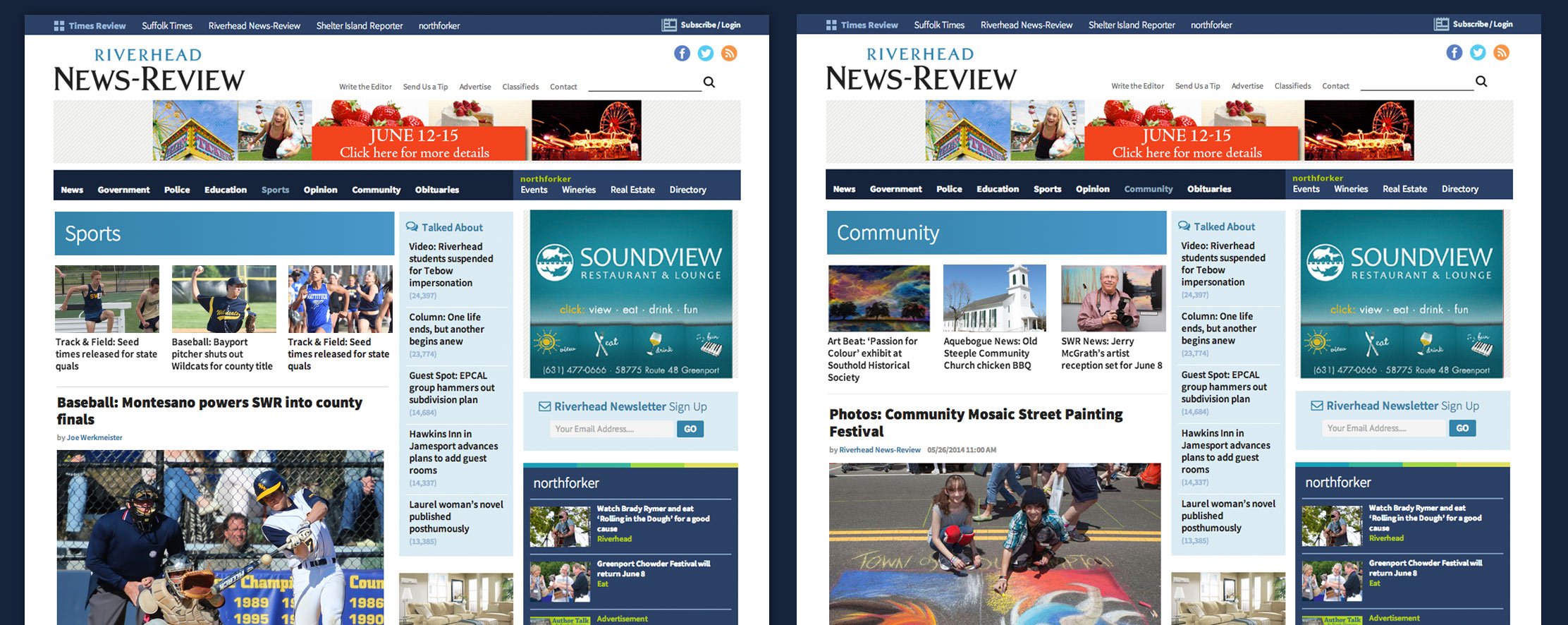Image resolution: width=1568 pixels, height=625 pixels.
Task: Open Police menu item on the Sports page
Action: 177,190
